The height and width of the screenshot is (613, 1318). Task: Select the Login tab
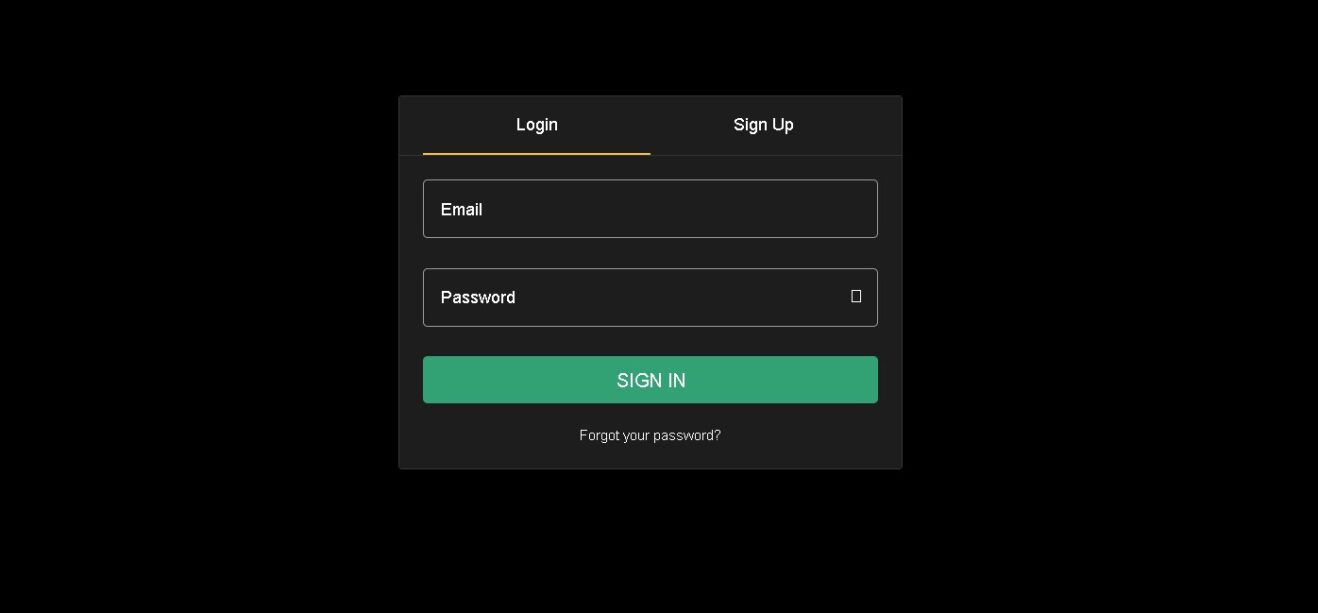pos(537,125)
